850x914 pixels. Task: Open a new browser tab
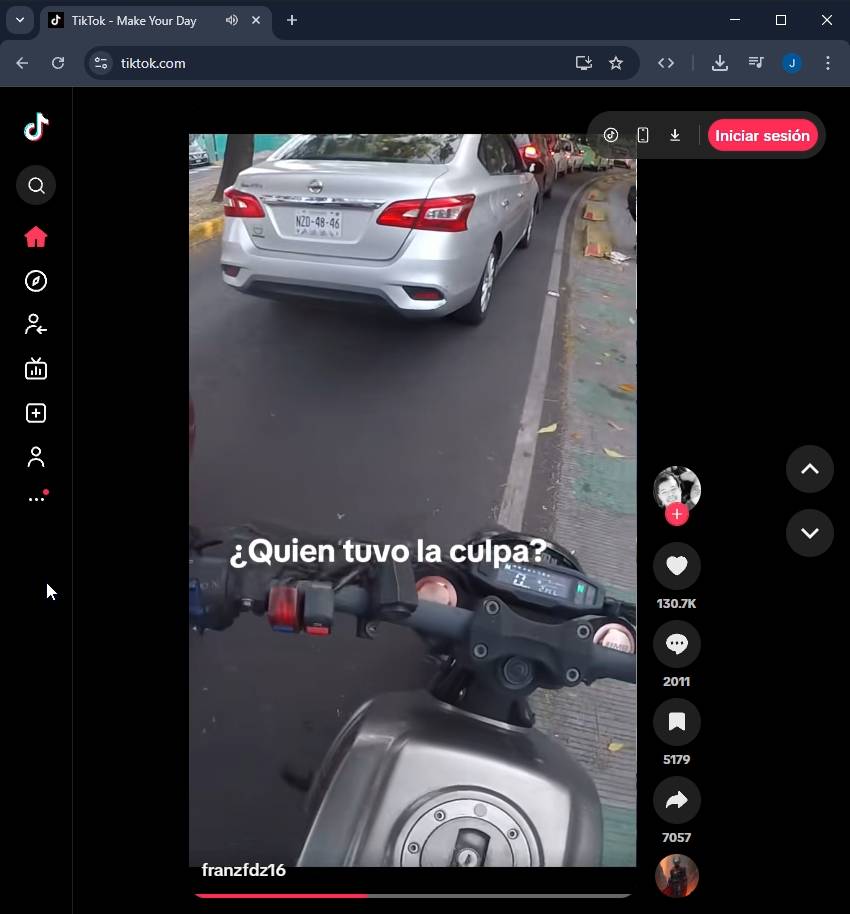pyautogui.click(x=292, y=20)
